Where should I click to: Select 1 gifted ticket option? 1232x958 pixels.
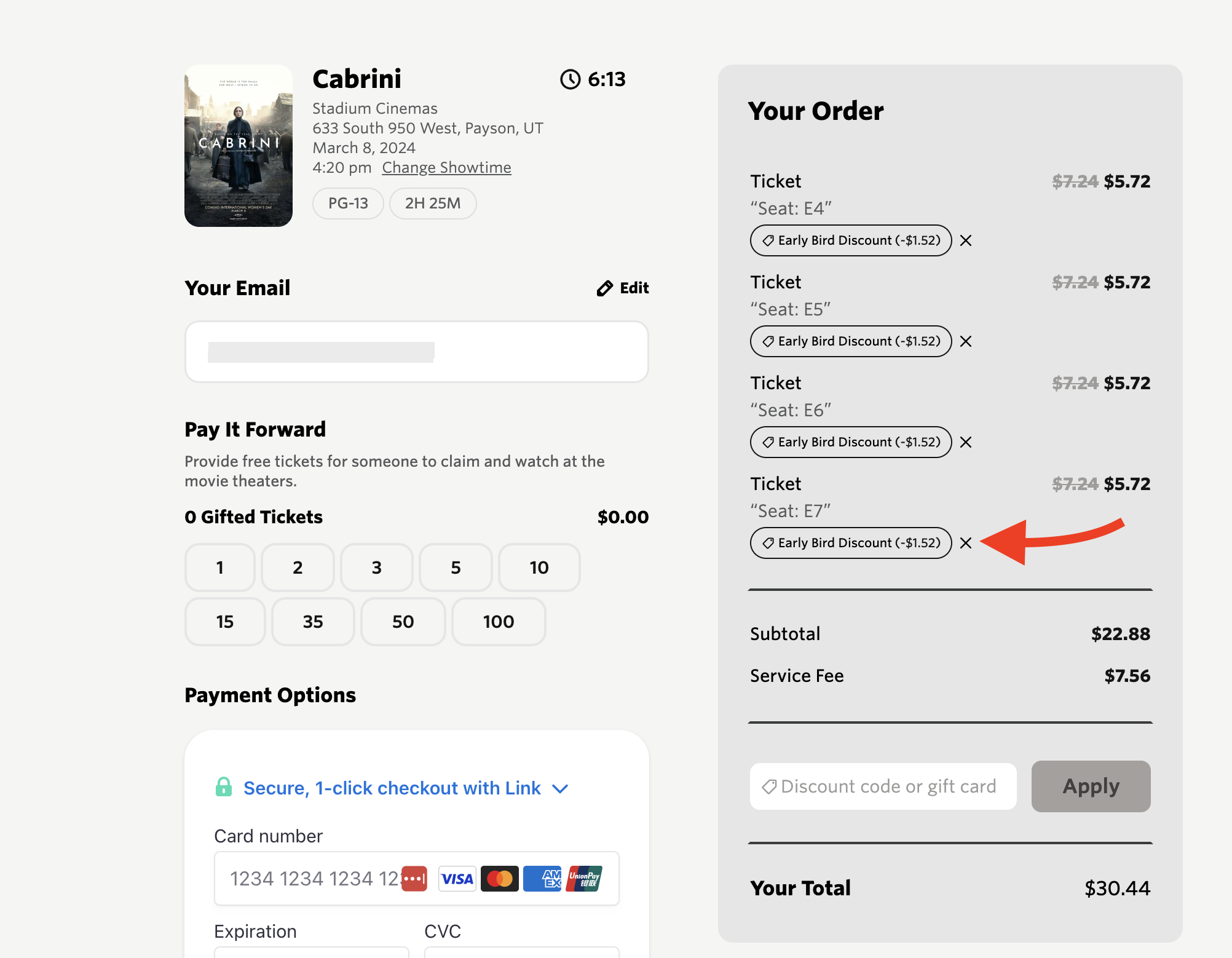click(219, 568)
